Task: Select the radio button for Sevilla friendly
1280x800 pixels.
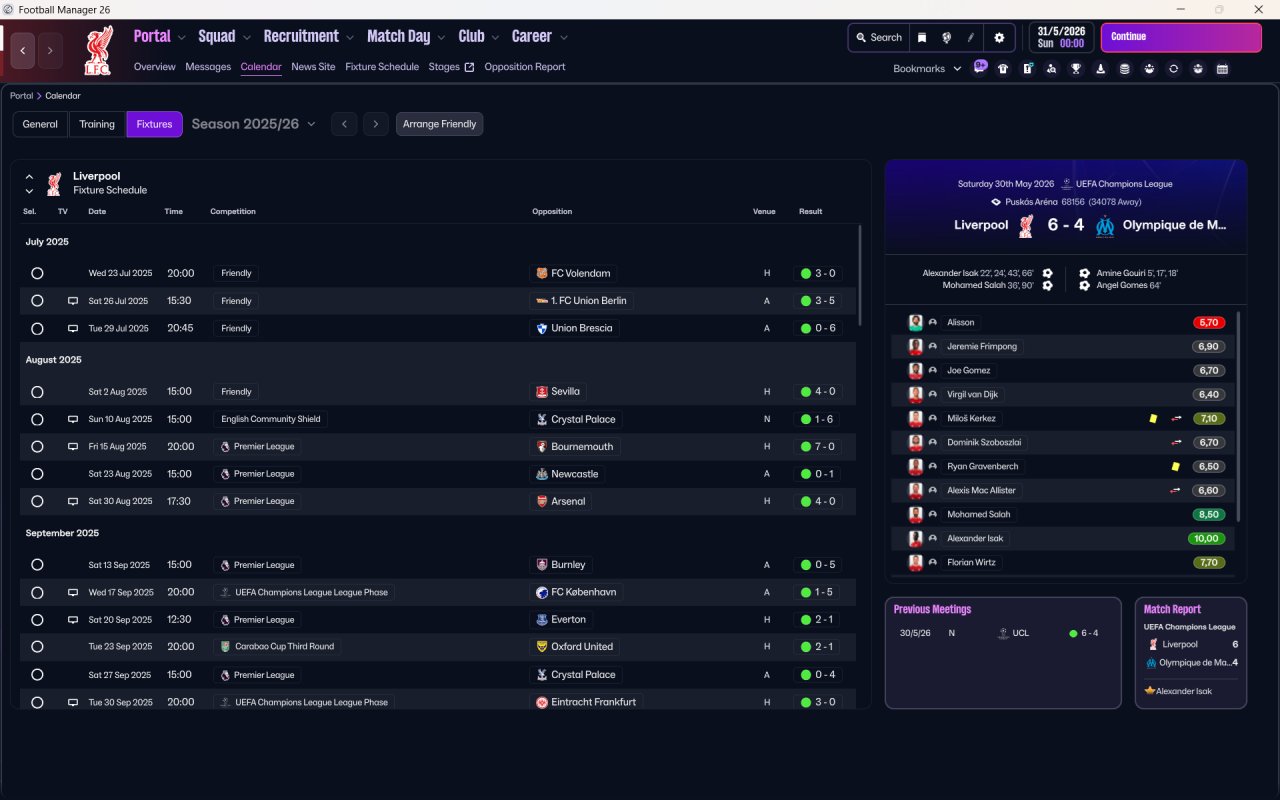Action: [37, 392]
